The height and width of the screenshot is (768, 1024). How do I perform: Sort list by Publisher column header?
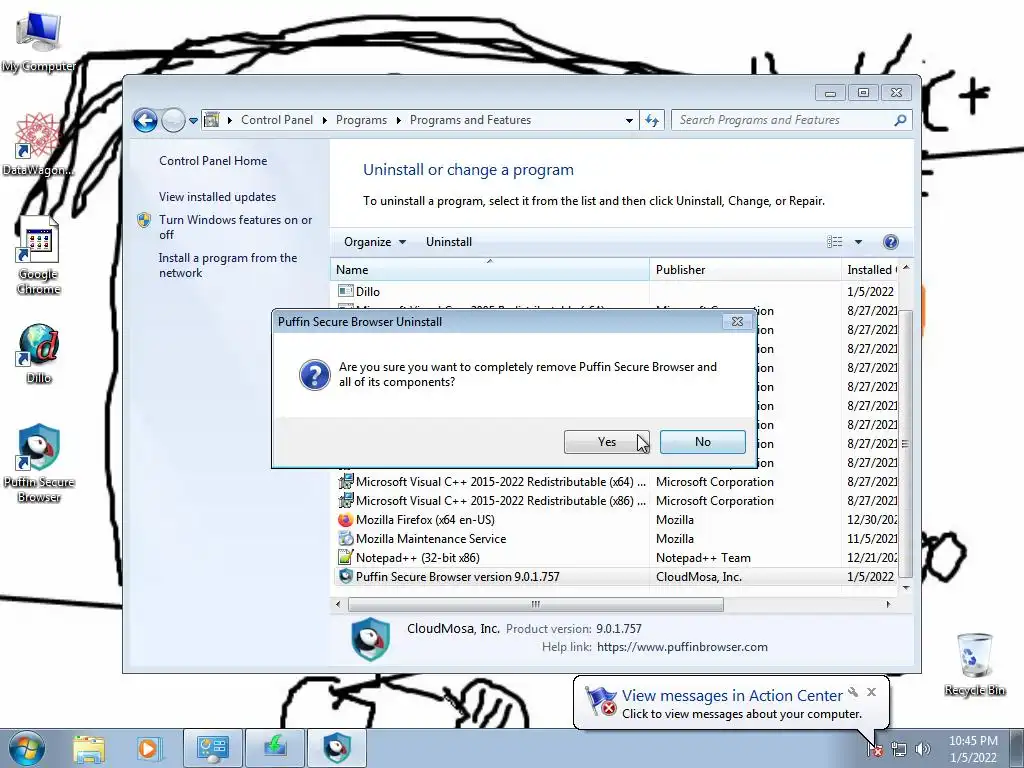[745, 270]
